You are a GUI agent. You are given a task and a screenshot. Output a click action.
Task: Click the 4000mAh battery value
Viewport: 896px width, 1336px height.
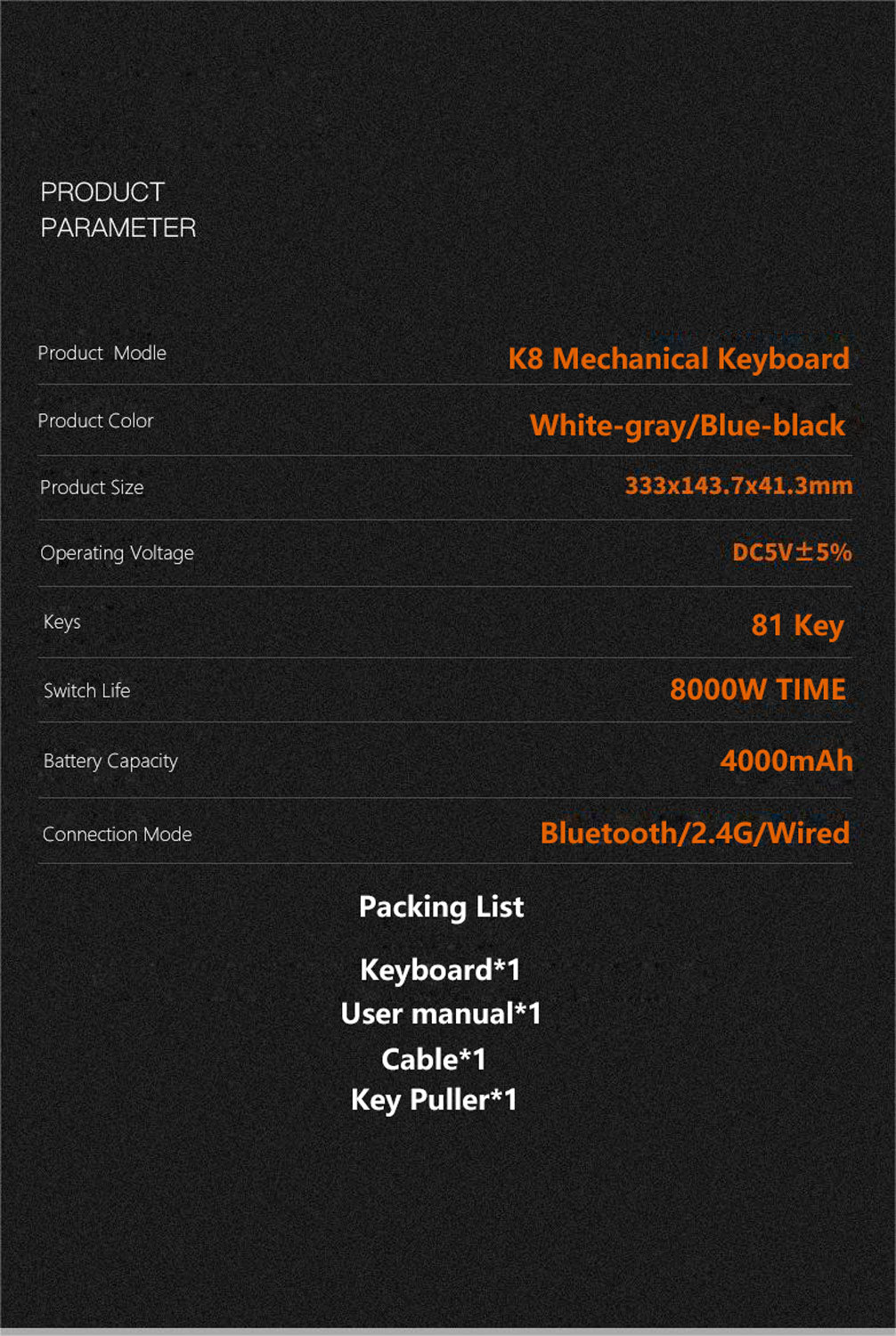786,761
